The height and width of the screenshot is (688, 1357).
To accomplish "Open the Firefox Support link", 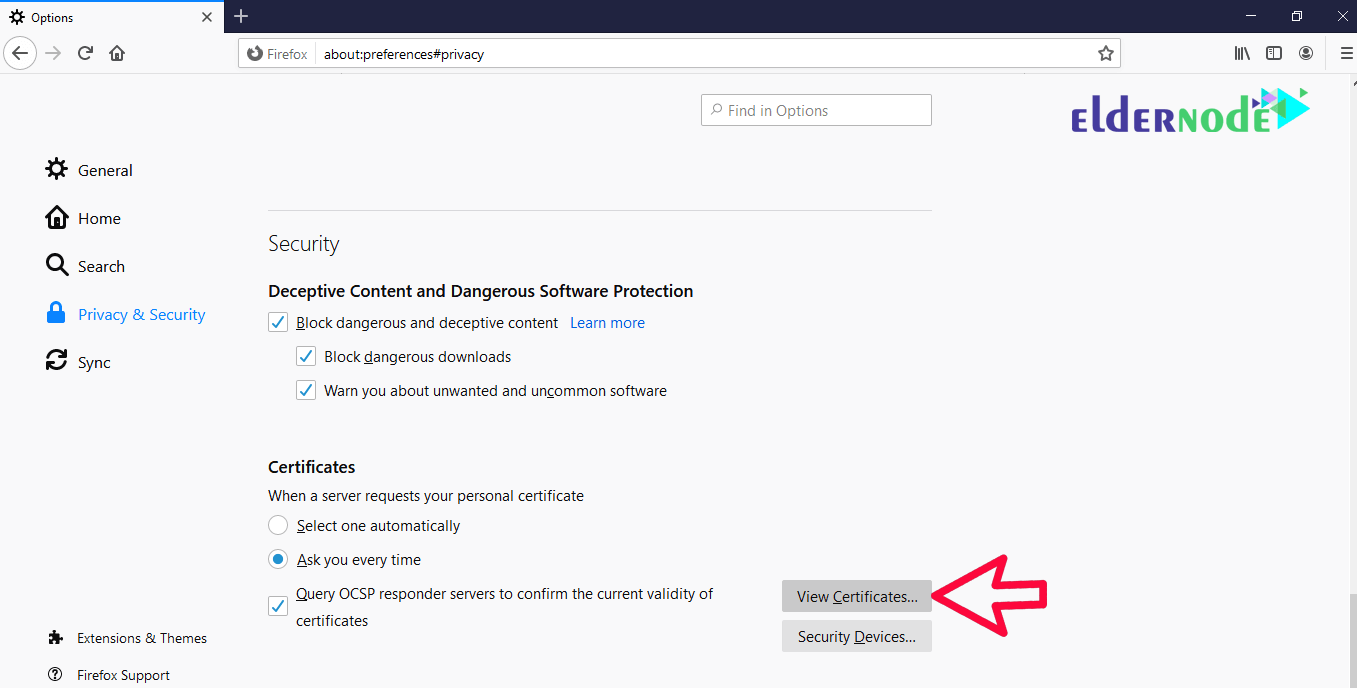I will click(123, 675).
